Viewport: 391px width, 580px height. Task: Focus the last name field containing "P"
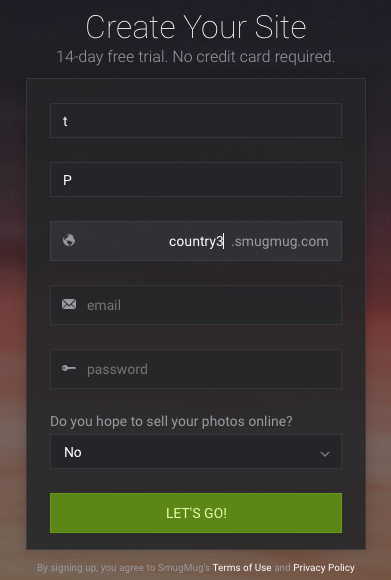pos(196,179)
